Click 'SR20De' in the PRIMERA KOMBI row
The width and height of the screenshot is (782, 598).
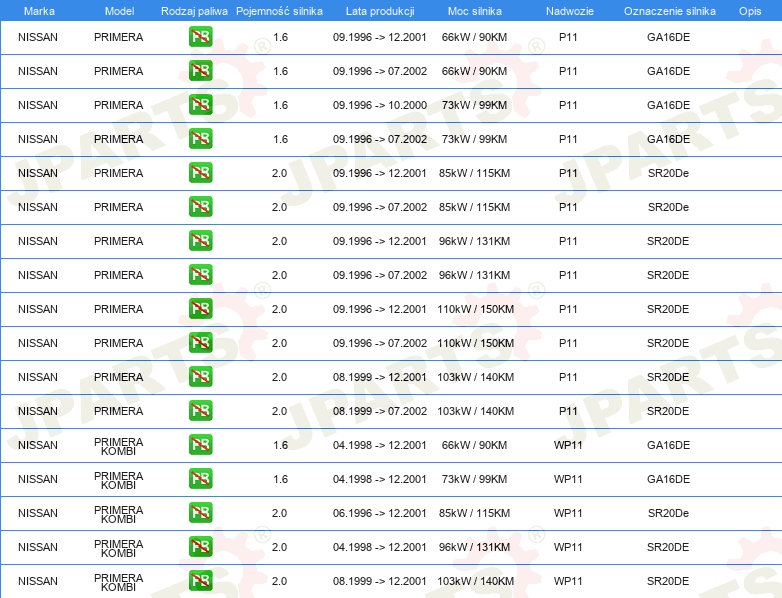[x=668, y=513]
